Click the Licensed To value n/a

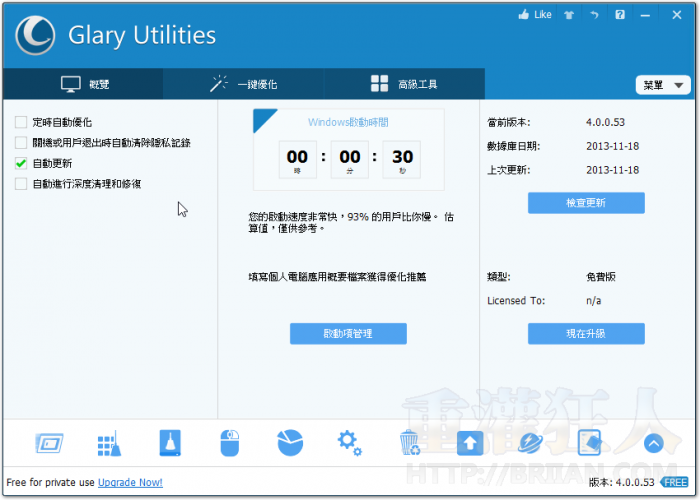(x=594, y=301)
